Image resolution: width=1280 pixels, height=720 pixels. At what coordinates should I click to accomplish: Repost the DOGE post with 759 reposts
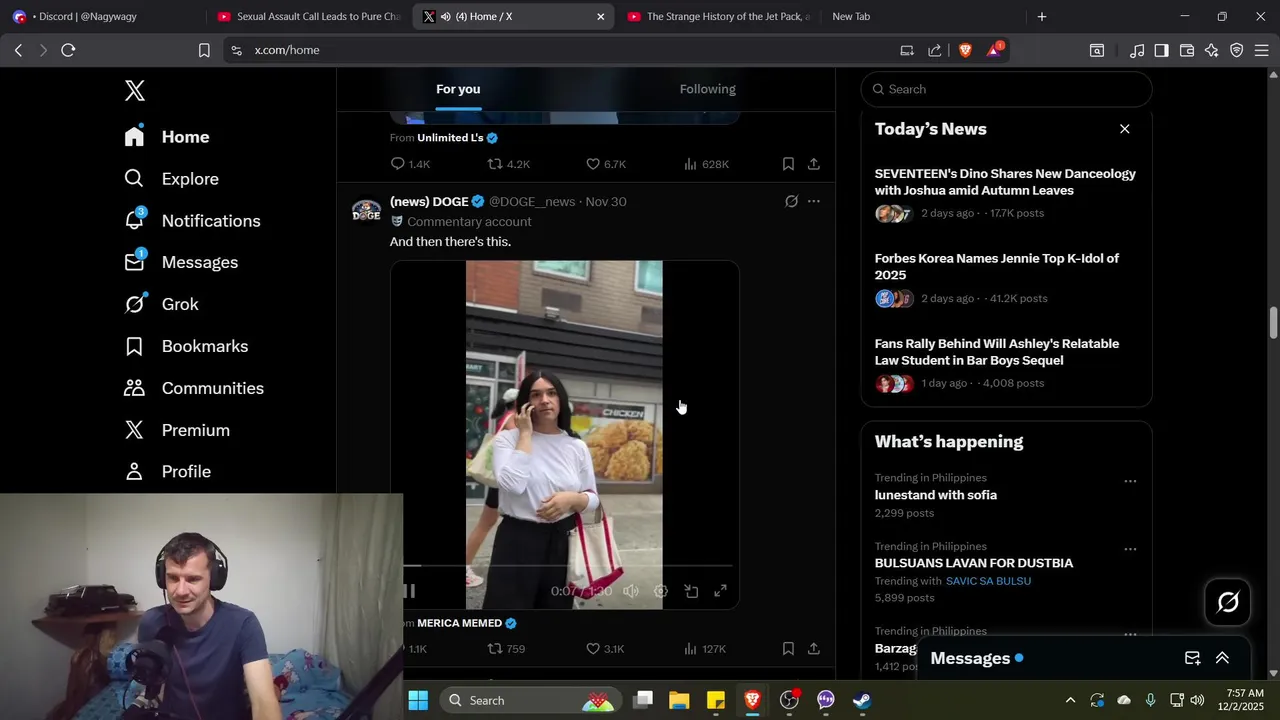pos(506,649)
